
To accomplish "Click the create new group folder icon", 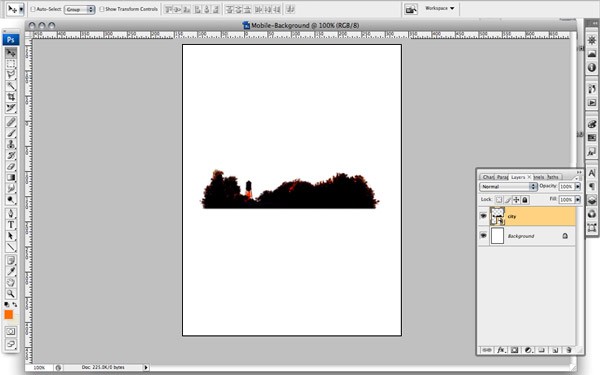I will pyautogui.click(x=541, y=350).
